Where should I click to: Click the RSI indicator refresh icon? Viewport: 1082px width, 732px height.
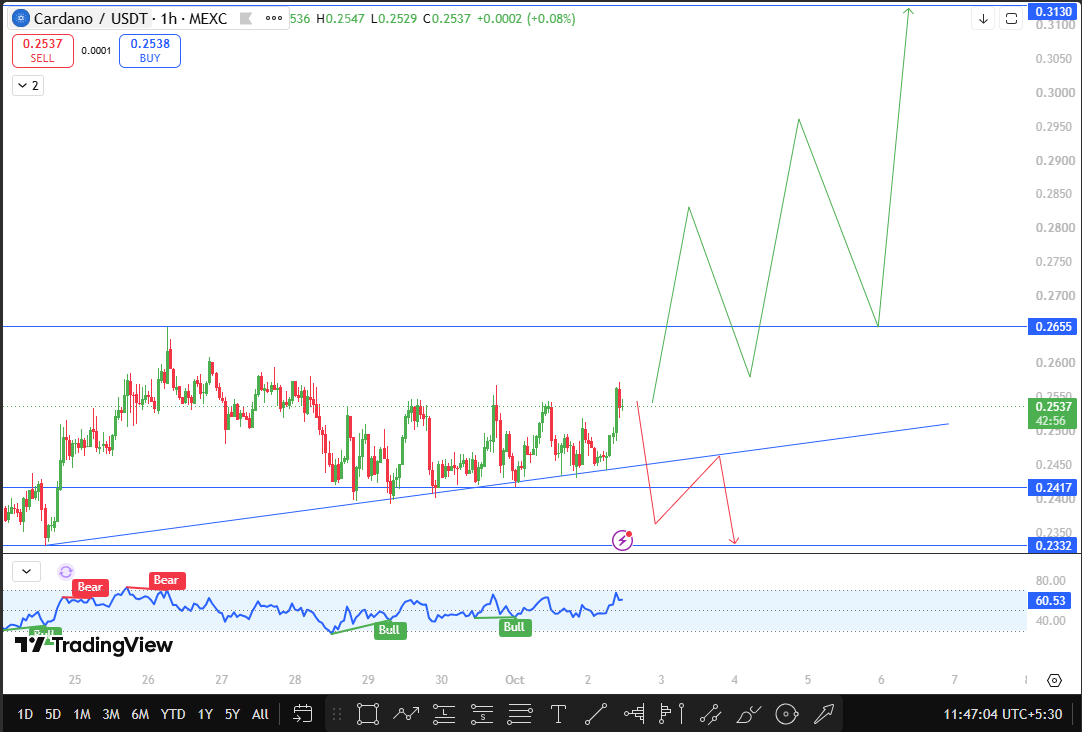[x=66, y=571]
